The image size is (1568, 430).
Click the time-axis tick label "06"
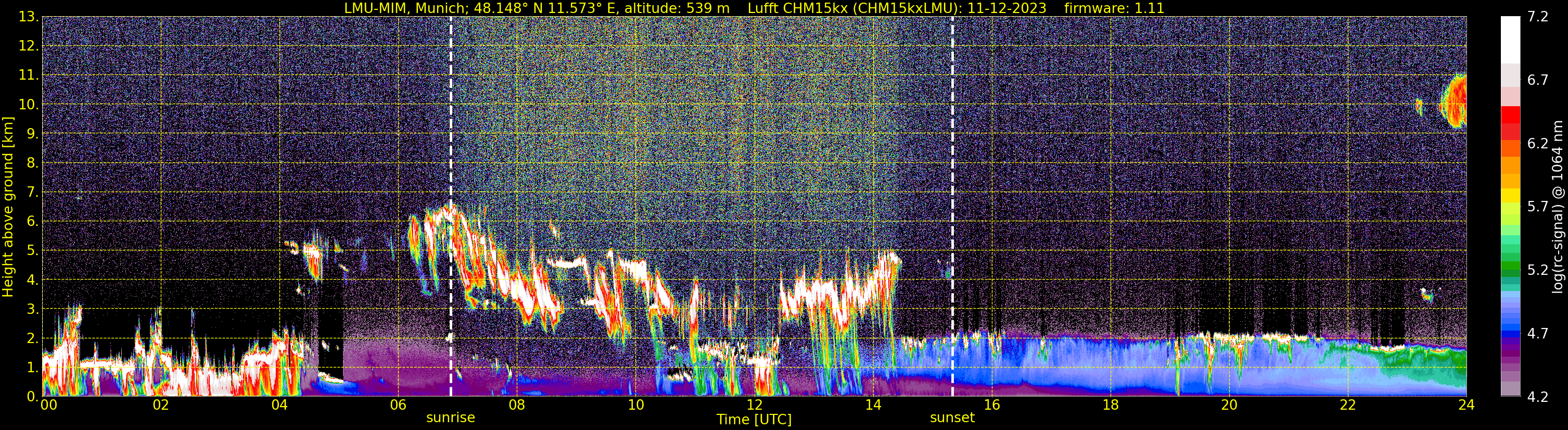(x=398, y=405)
